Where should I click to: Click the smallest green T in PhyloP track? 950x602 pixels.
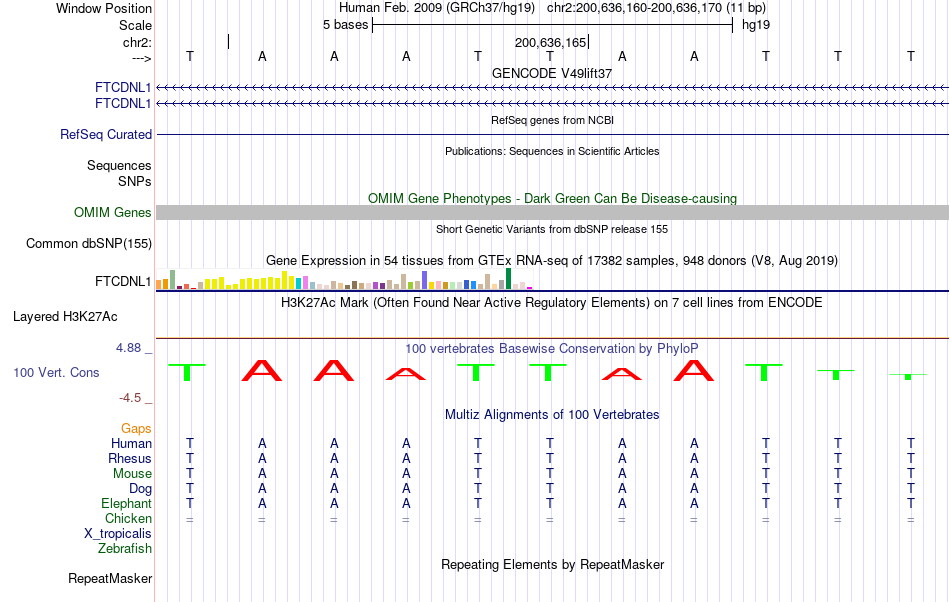pyautogui.click(x=908, y=377)
